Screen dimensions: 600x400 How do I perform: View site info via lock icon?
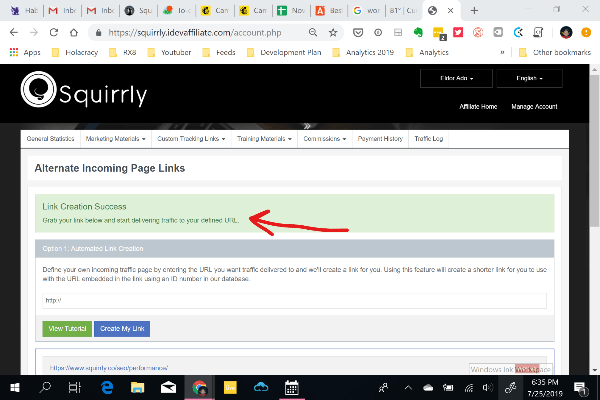98,33
